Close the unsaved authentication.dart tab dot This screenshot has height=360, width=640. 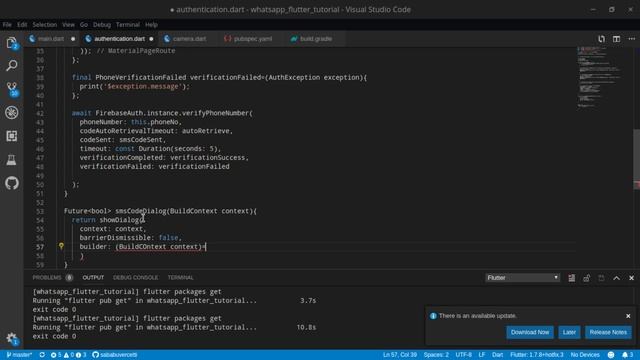click(x=151, y=39)
